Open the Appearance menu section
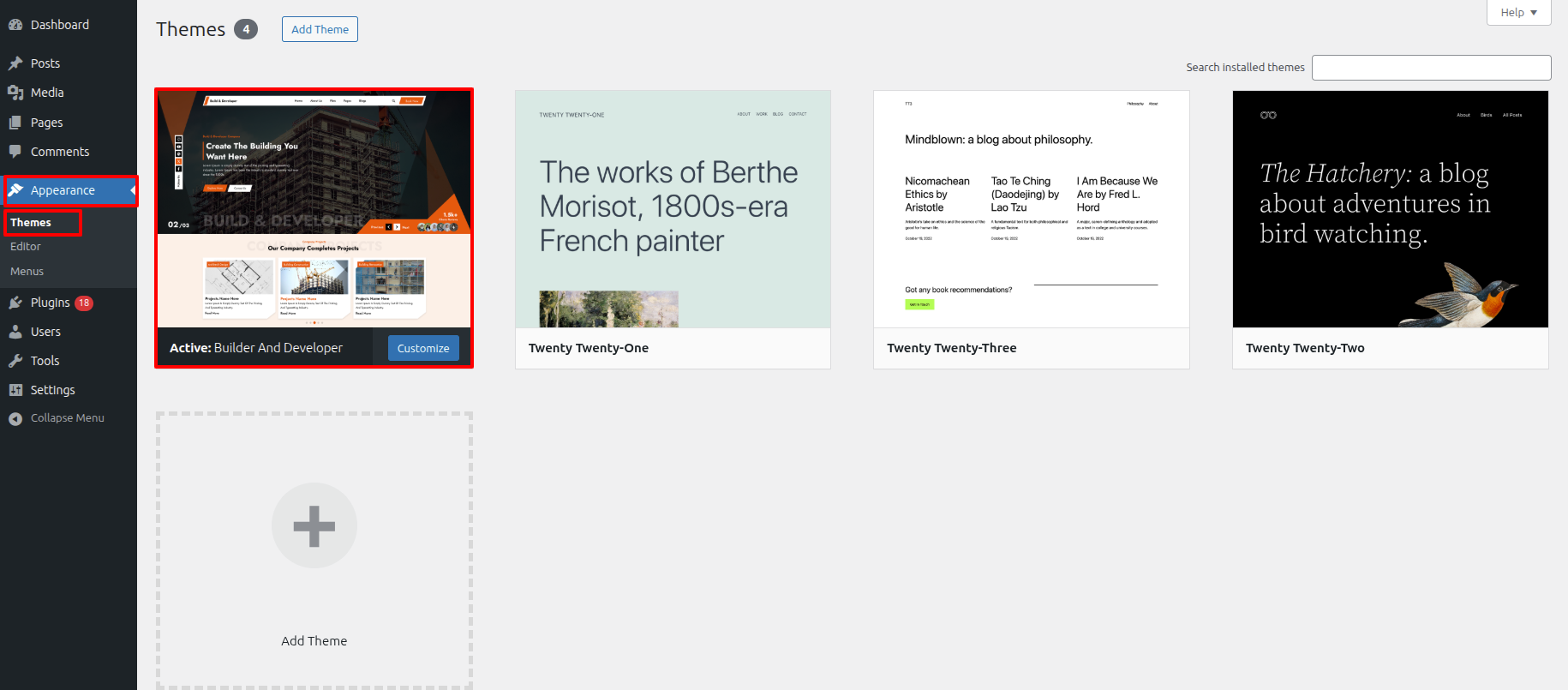The height and width of the screenshot is (690, 1568). point(63,190)
